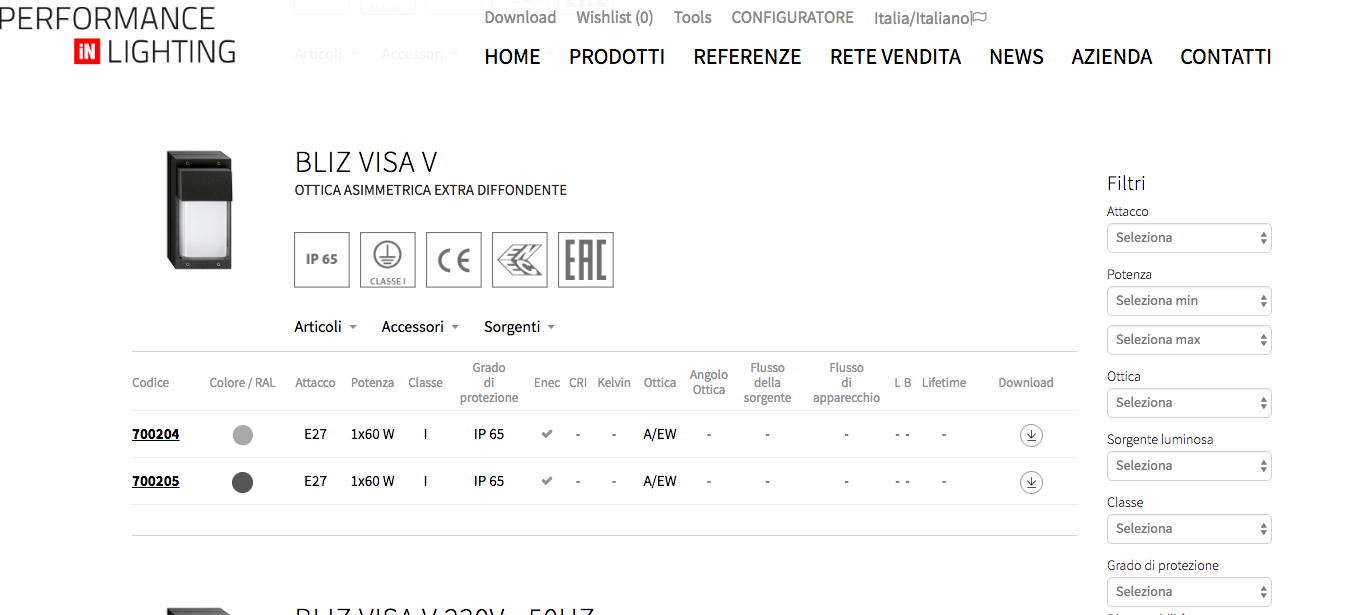Click the flag icon beside Italia/Italiano
Image resolution: width=1353 pixels, height=615 pixels.
[x=980, y=18]
